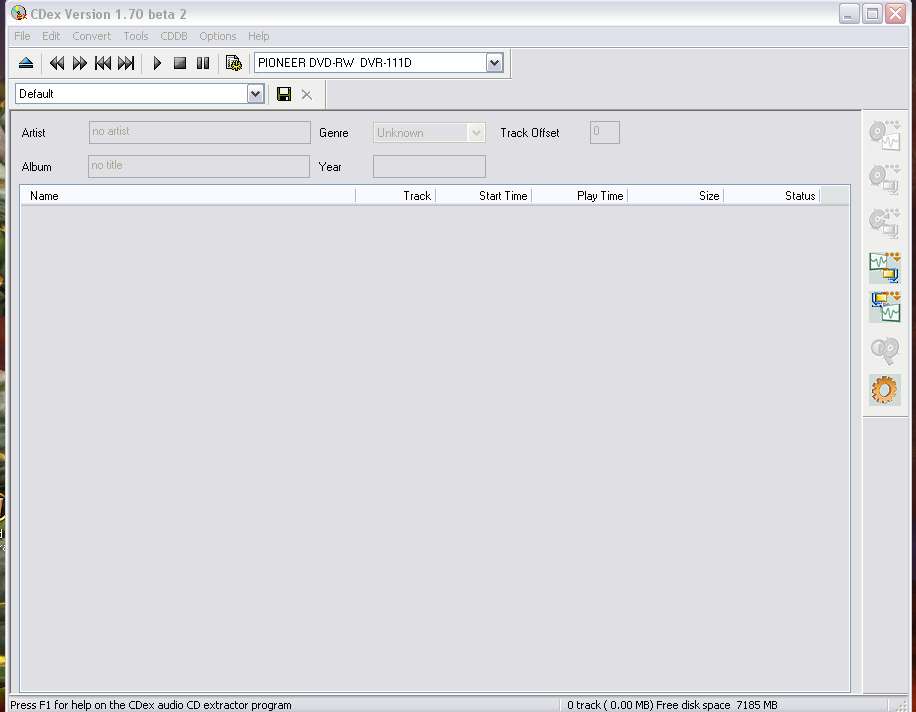Click the CDex title bar icon
Image resolution: width=916 pixels, height=712 pixels.
19,13
